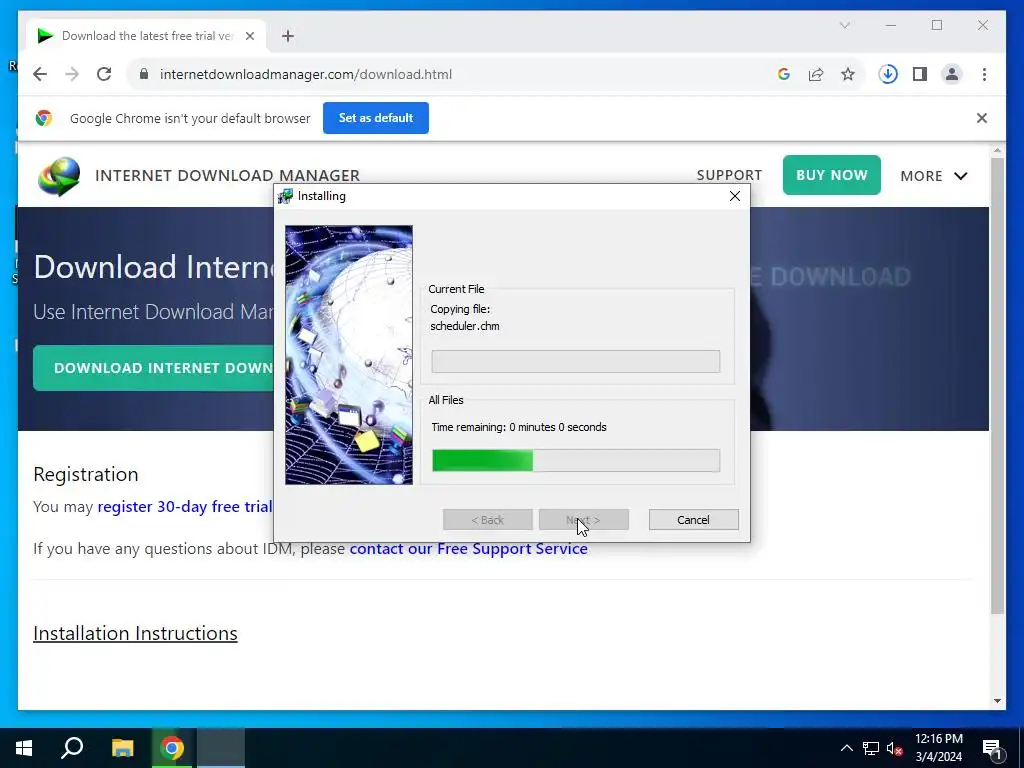Click the Chrome forward arrow

72,74
